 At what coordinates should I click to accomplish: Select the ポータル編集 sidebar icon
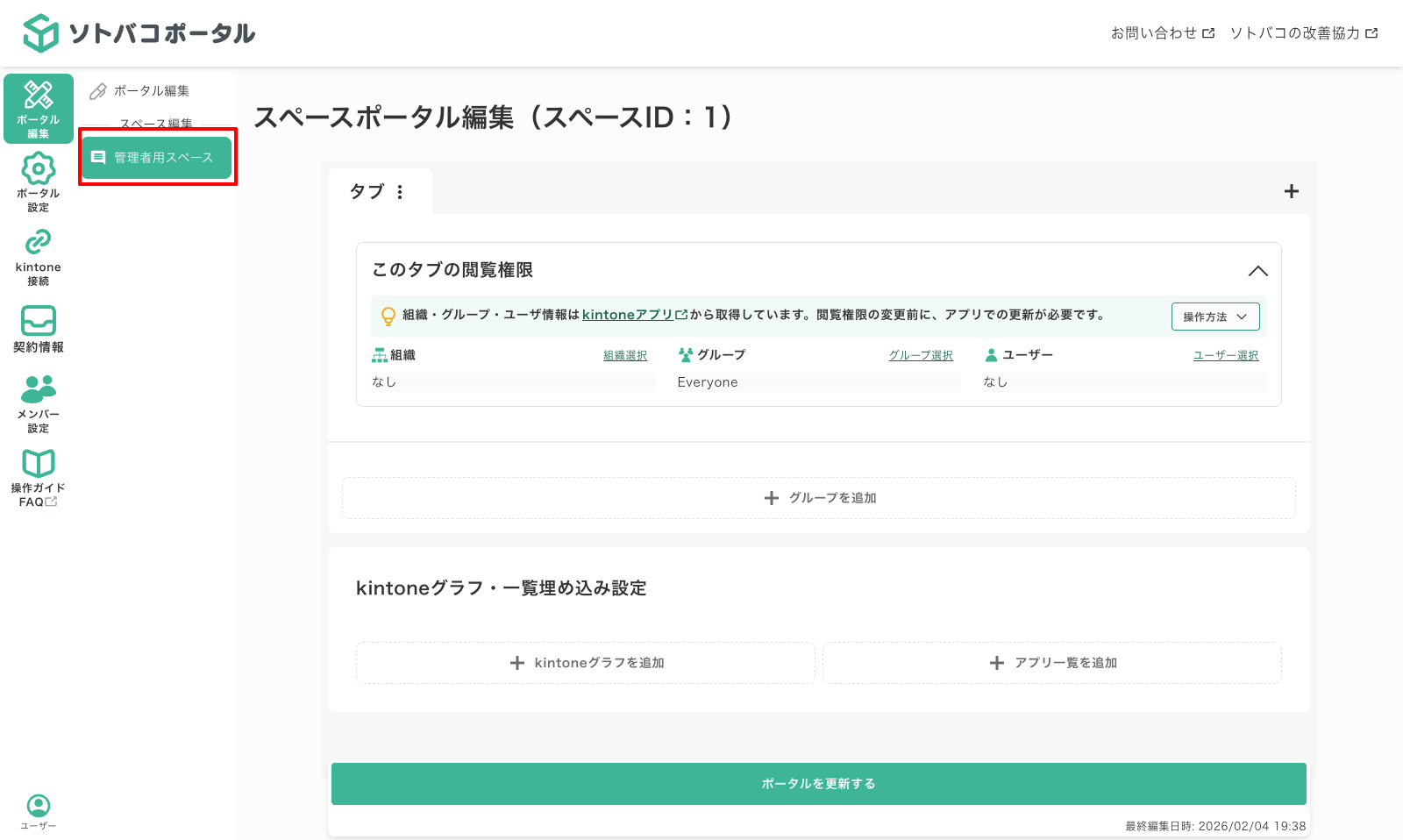[x=38, y=107]
